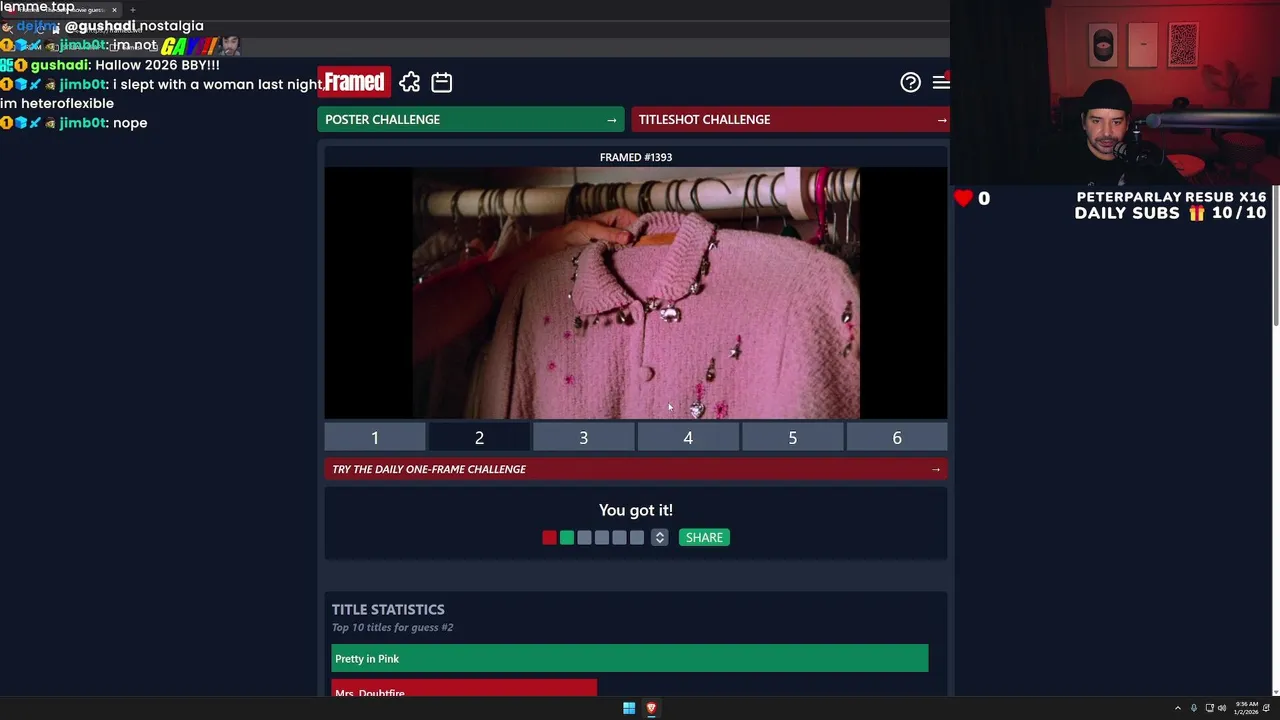The width and height of the screenshot is (1280, 720).
Task: Click the streamer webcam feed
Action: pos(1113,92)
